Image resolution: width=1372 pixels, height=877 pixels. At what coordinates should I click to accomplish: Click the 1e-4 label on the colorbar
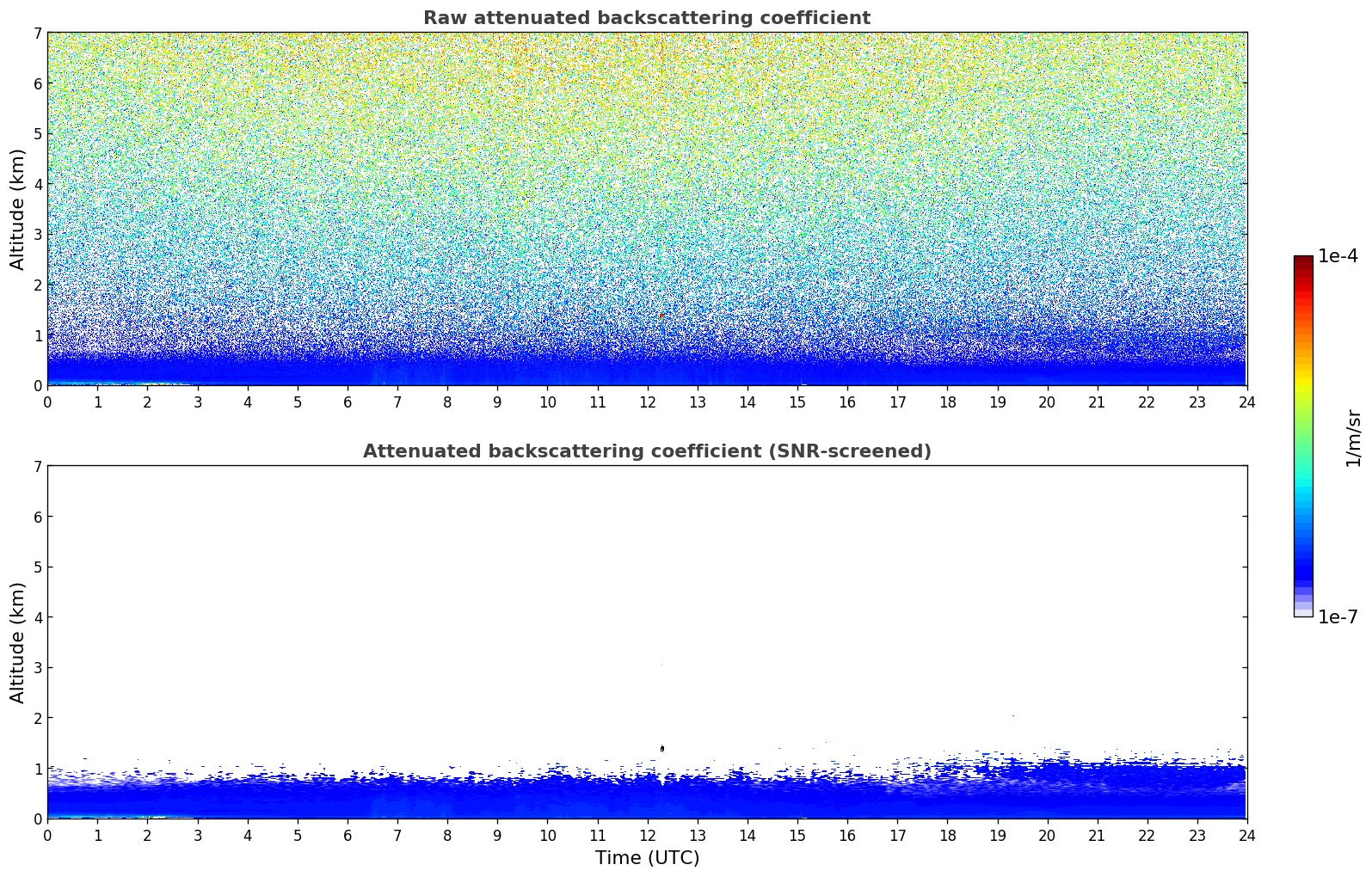click(x=1338, y=256)
